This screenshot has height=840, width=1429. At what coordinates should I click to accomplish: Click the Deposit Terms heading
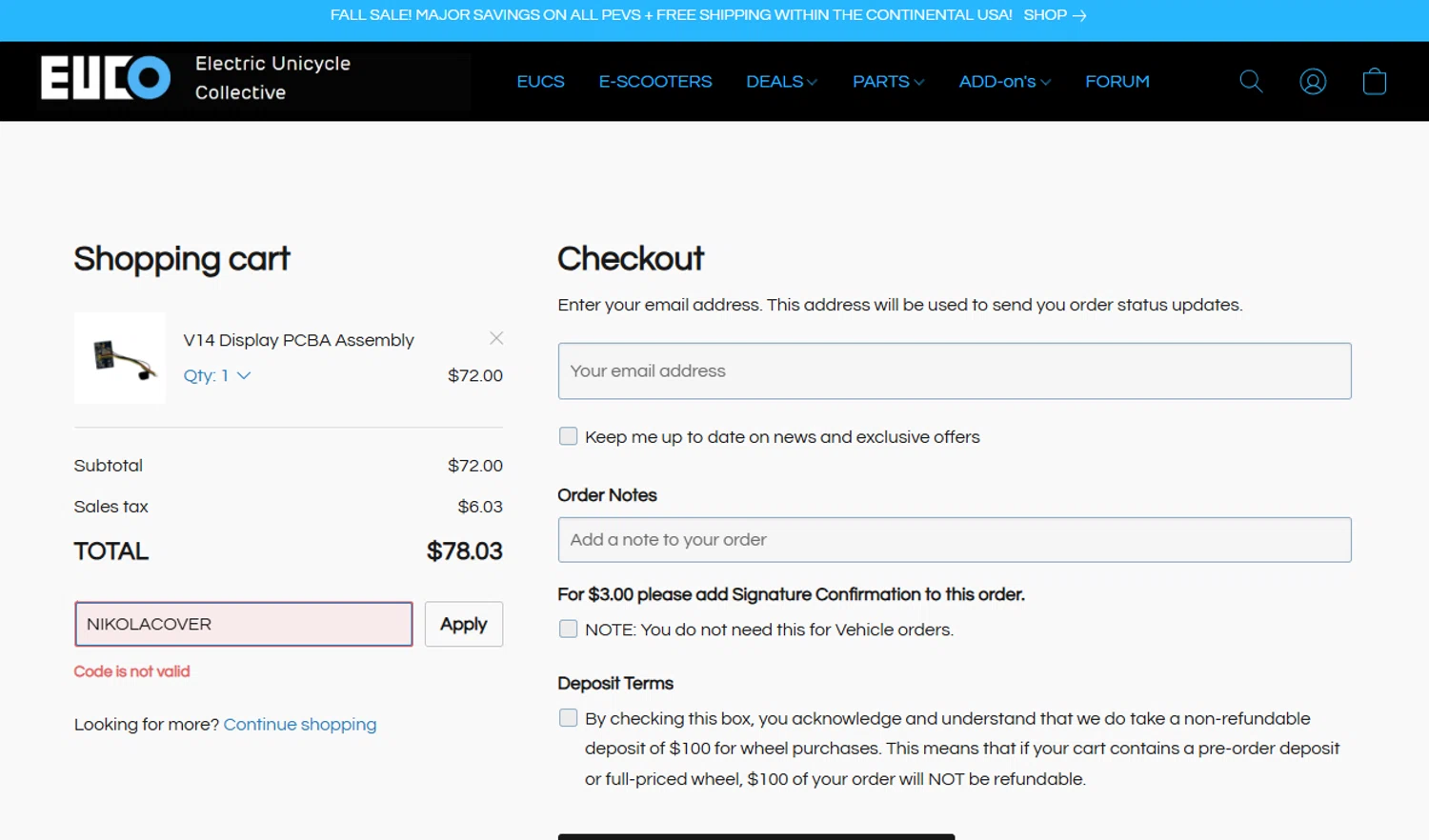615,684
